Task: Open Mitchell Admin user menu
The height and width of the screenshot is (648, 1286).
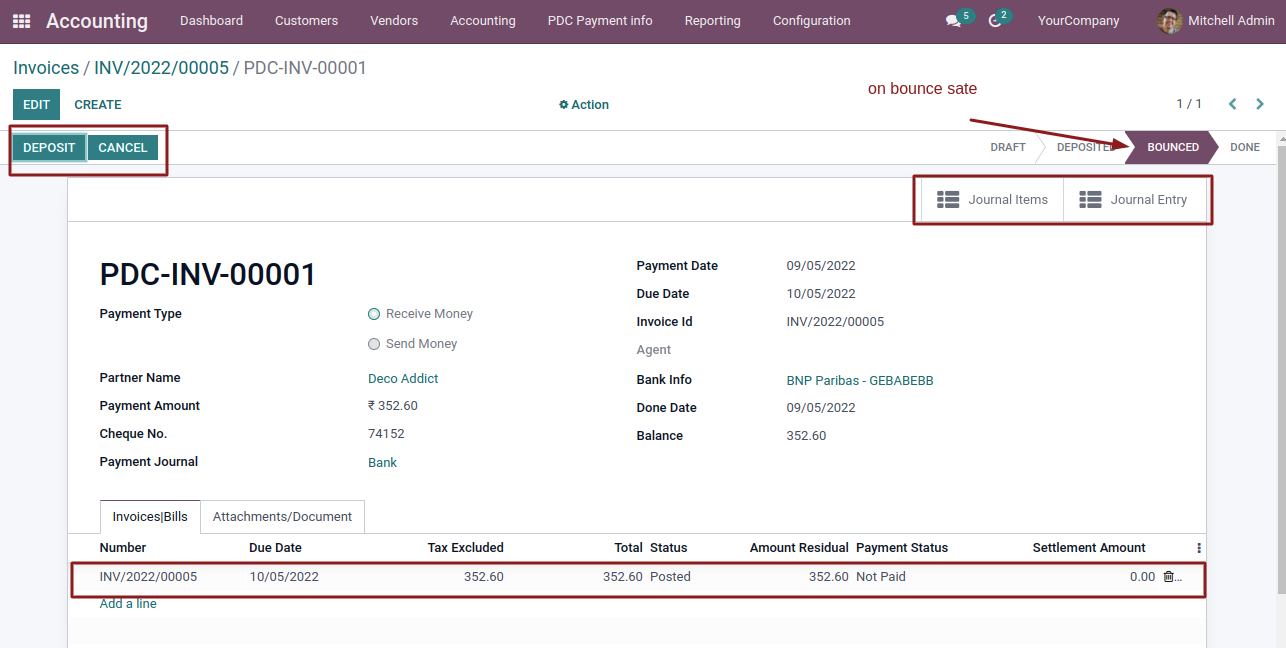Action: click(1217, 21)
